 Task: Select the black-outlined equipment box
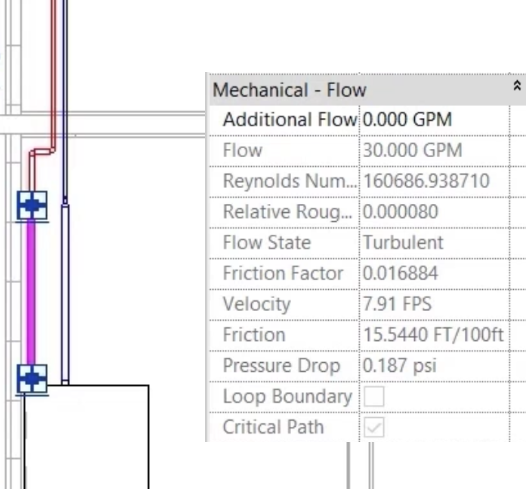tap(87, 437)
